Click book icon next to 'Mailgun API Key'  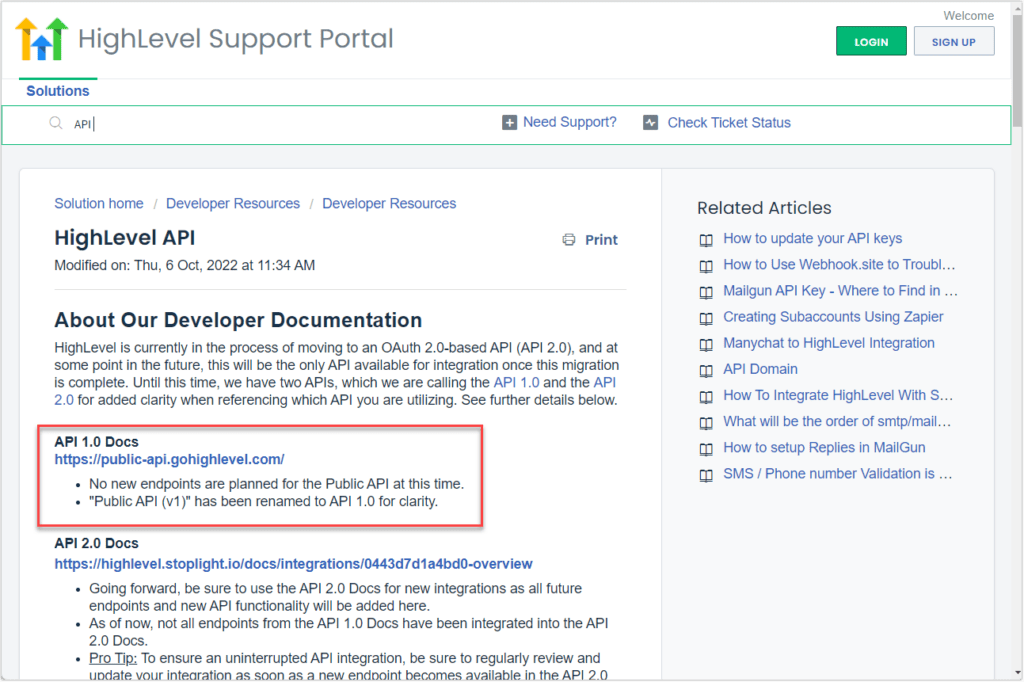click(x=706, y=292)
